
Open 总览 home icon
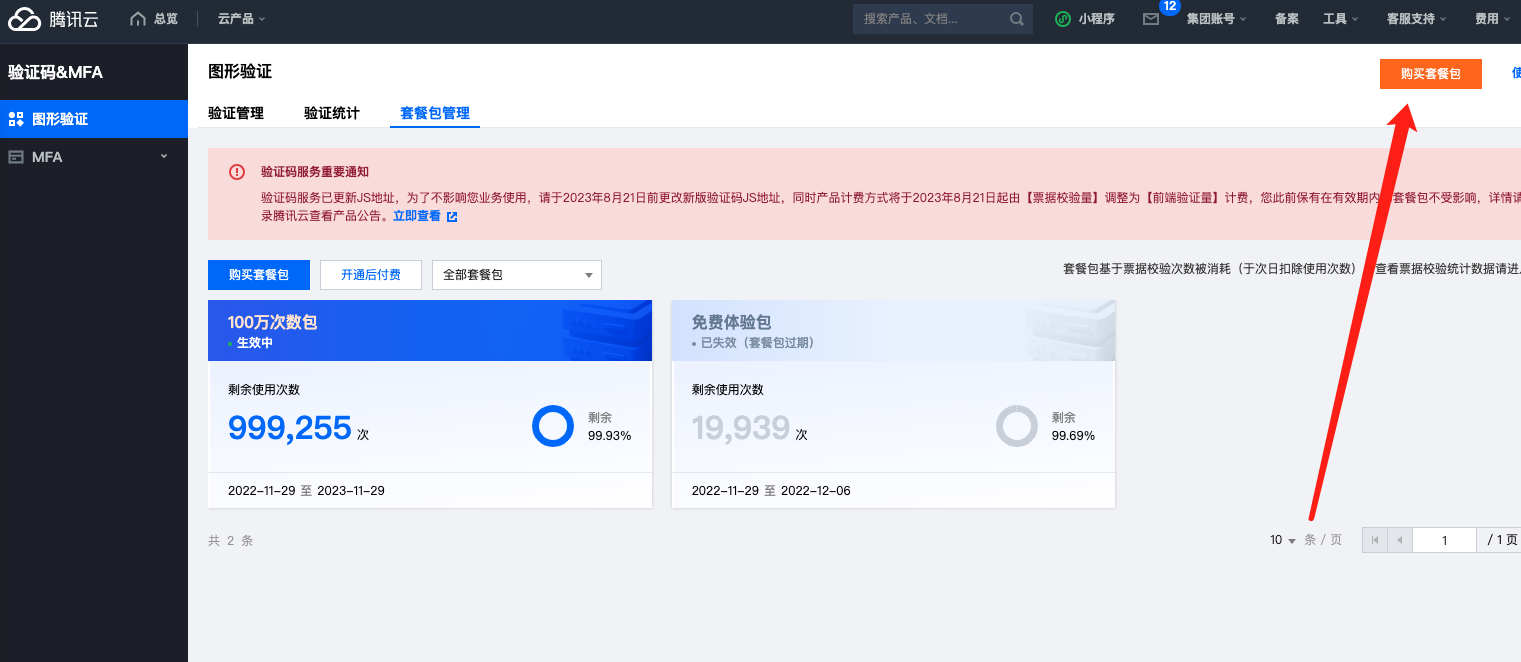[138, 19]
